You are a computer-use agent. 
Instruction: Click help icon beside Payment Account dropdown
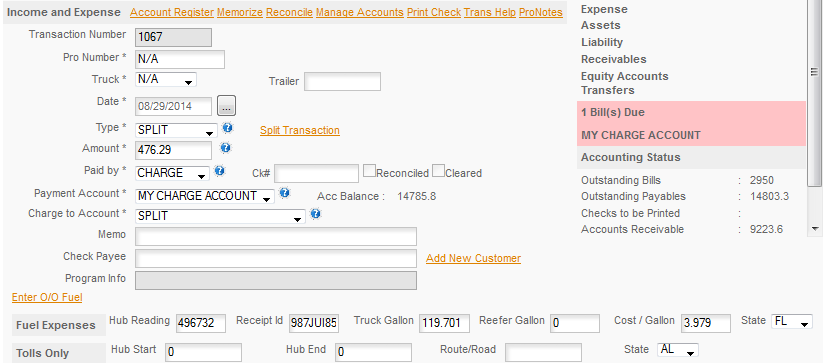tap(284, 193)
